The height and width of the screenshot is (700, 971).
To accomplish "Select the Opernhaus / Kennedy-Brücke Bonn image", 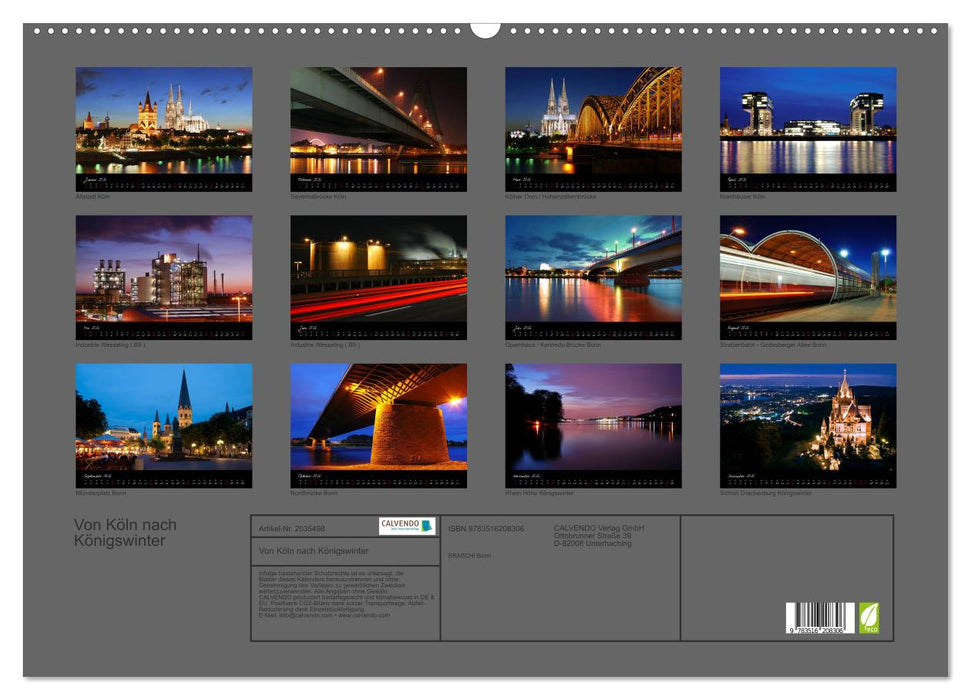I will click(593, 270).
